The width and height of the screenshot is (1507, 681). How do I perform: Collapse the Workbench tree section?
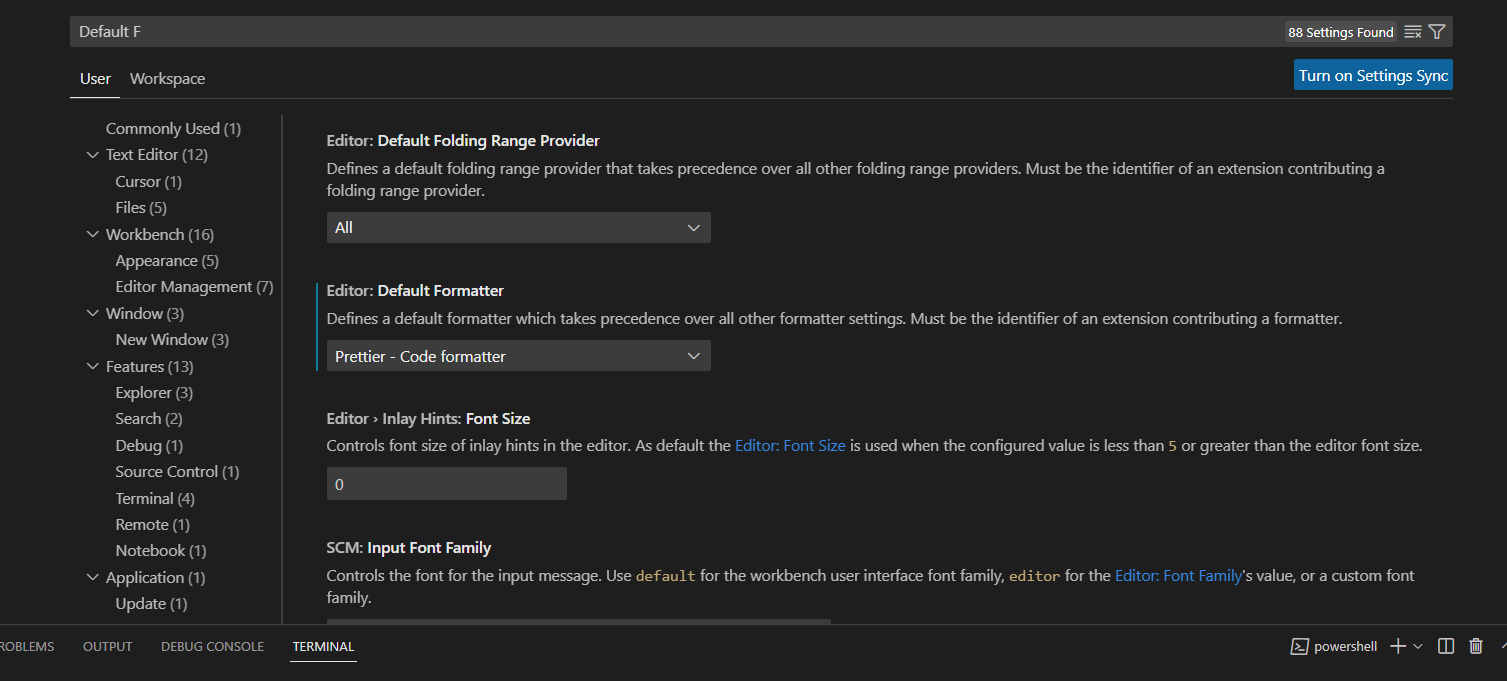[93, 235]
